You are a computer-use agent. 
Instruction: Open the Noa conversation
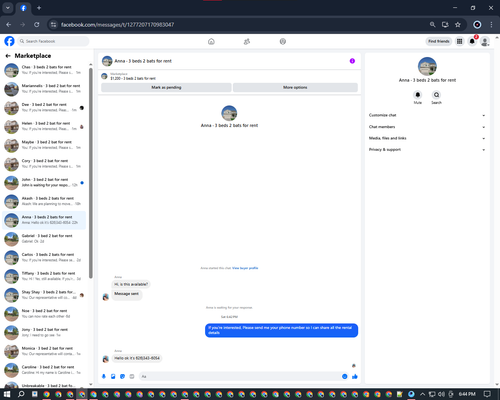tap(44, 314)
